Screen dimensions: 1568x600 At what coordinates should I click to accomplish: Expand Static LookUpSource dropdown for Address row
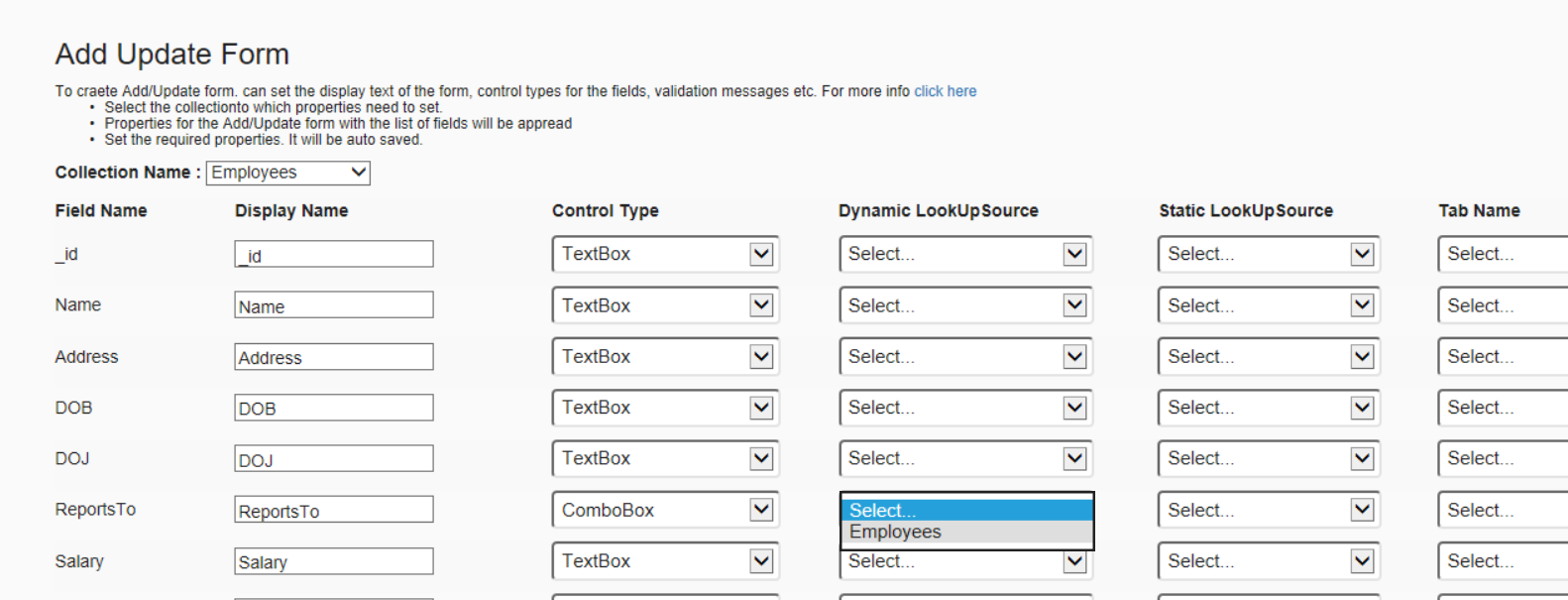(x=1269, y=356)
